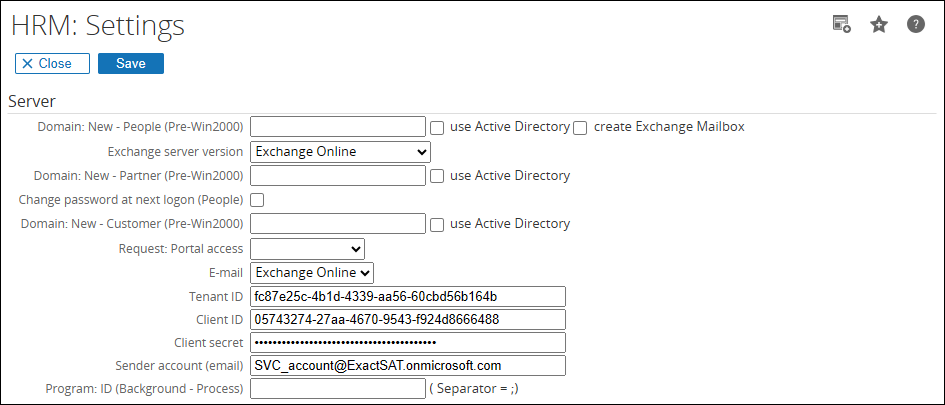Toggle Change password at next logon checkbox
Screen dimensions: 945x405
point(257,200)
